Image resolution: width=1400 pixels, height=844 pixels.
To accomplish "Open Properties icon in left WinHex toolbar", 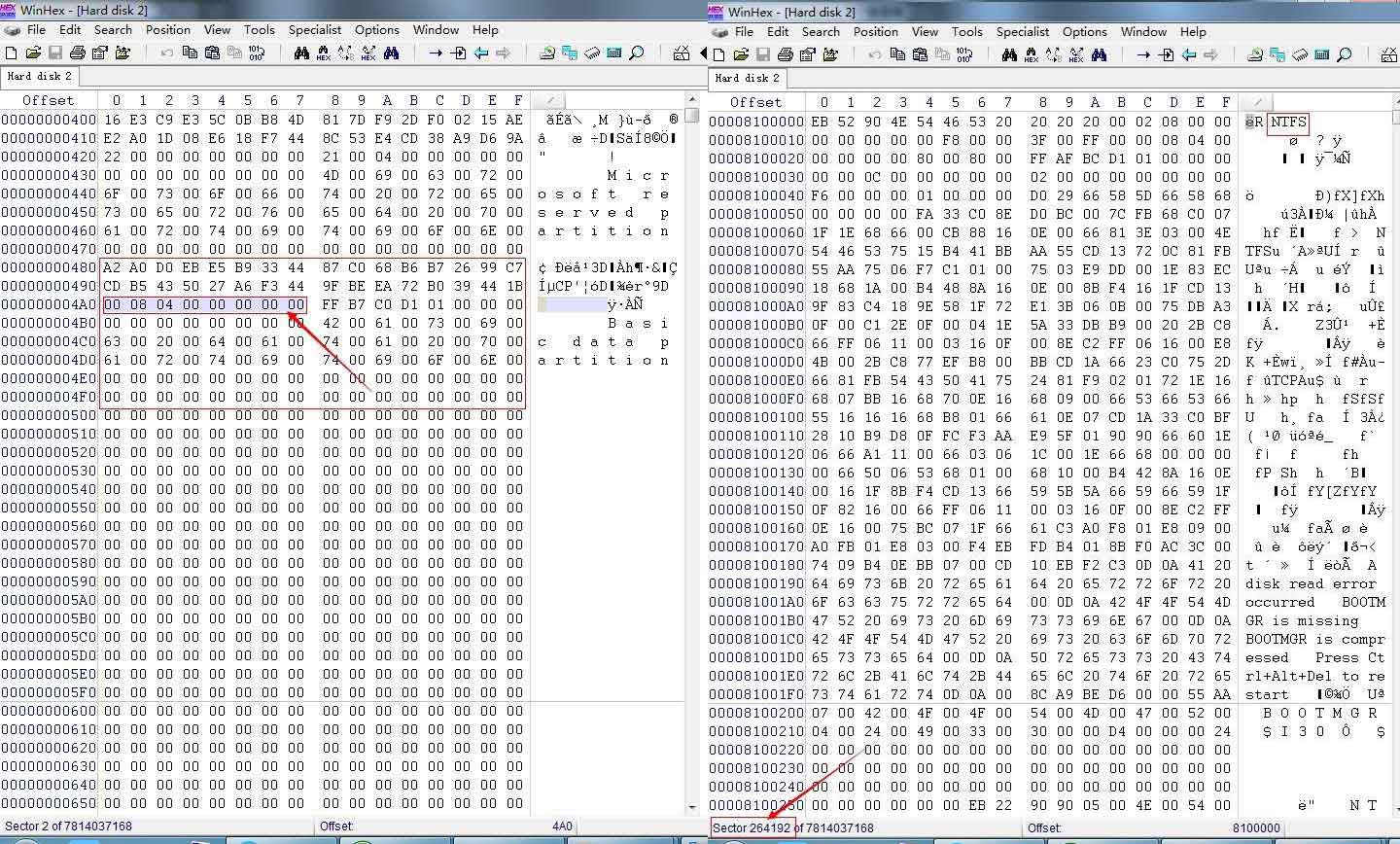I will click(100, 53).
